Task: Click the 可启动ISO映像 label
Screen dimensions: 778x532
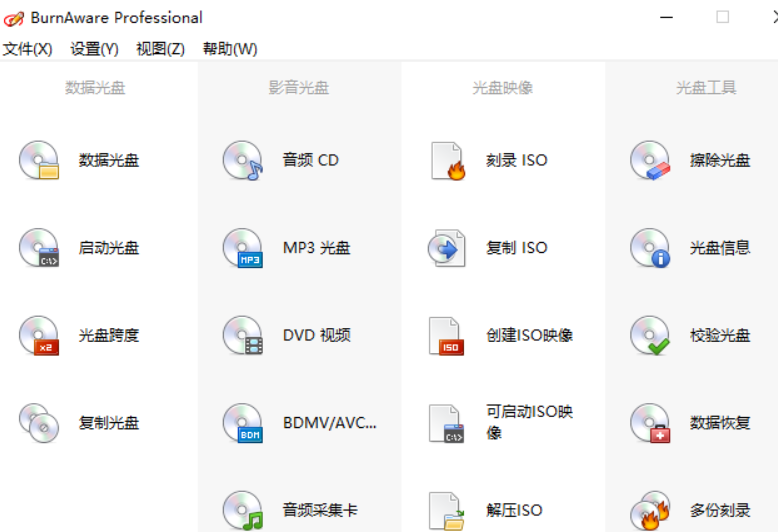Action: pos(529,422)
